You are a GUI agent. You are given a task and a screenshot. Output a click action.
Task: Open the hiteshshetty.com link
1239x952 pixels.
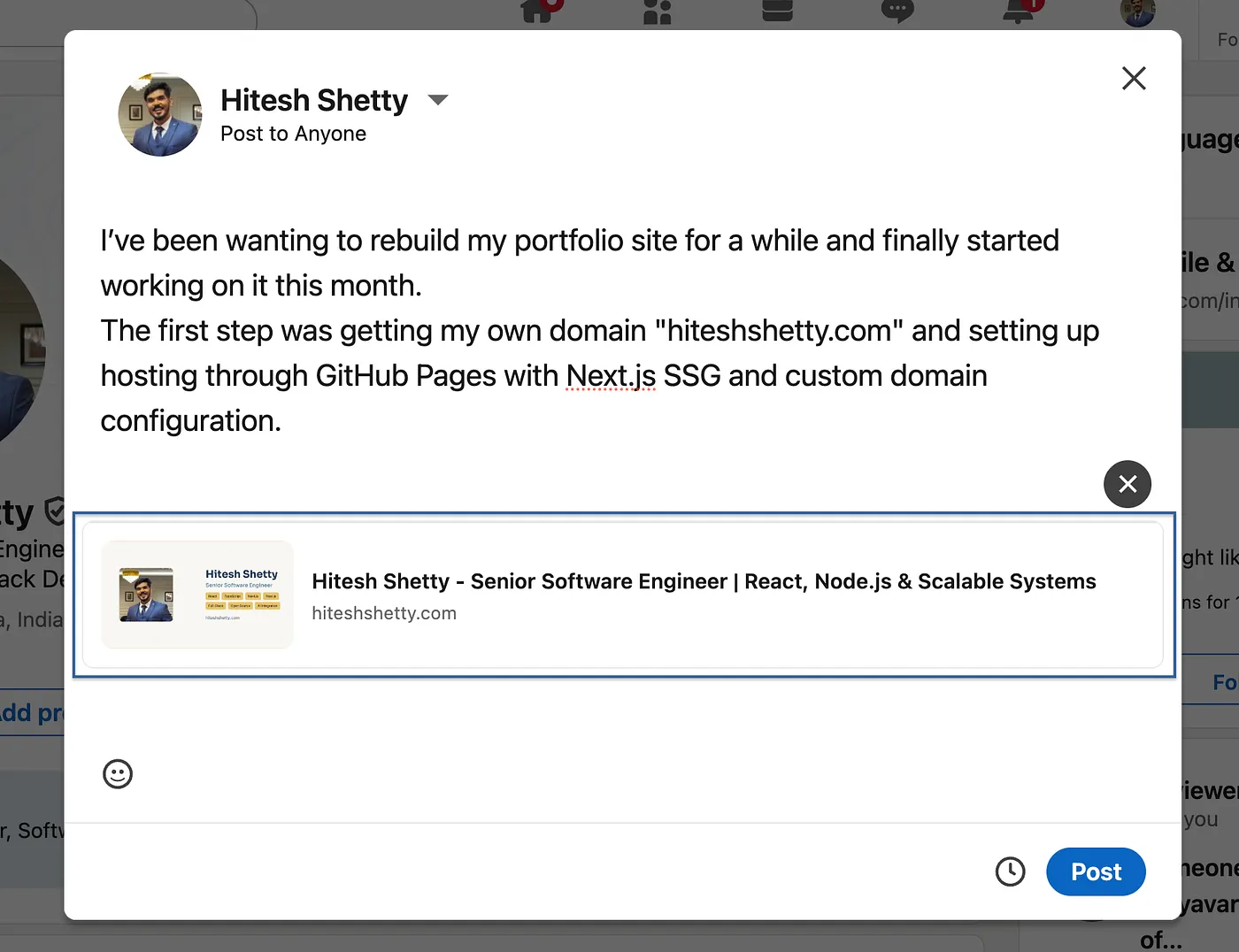(x=384, y=612)
